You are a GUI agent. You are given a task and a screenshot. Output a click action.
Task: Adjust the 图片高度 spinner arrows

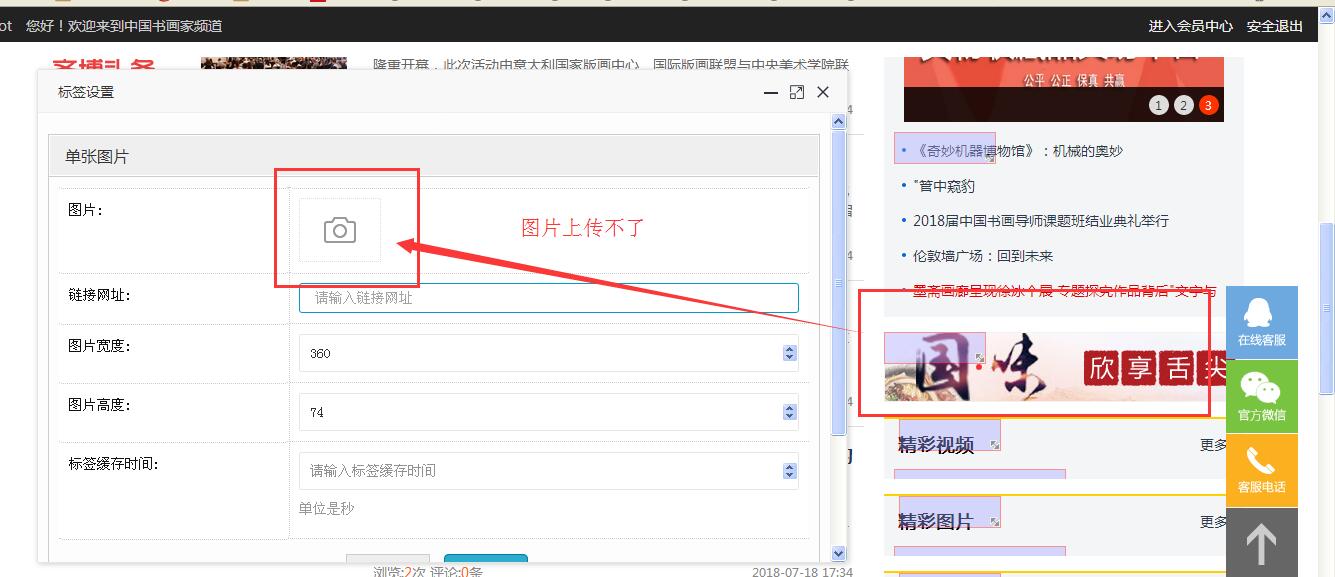click(x=789, y=412)
